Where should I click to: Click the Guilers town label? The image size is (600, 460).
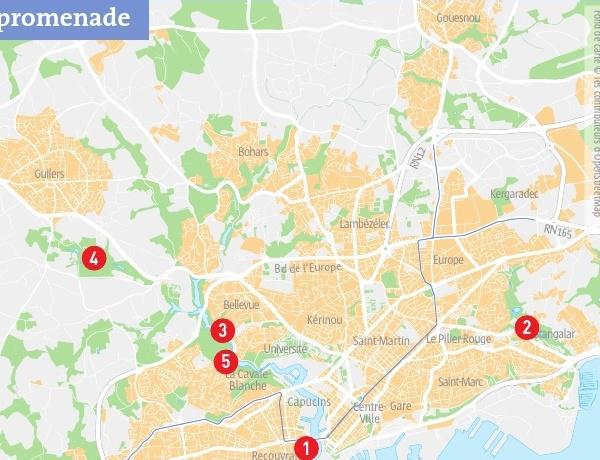pyautogui.click(x=49, y=174)
